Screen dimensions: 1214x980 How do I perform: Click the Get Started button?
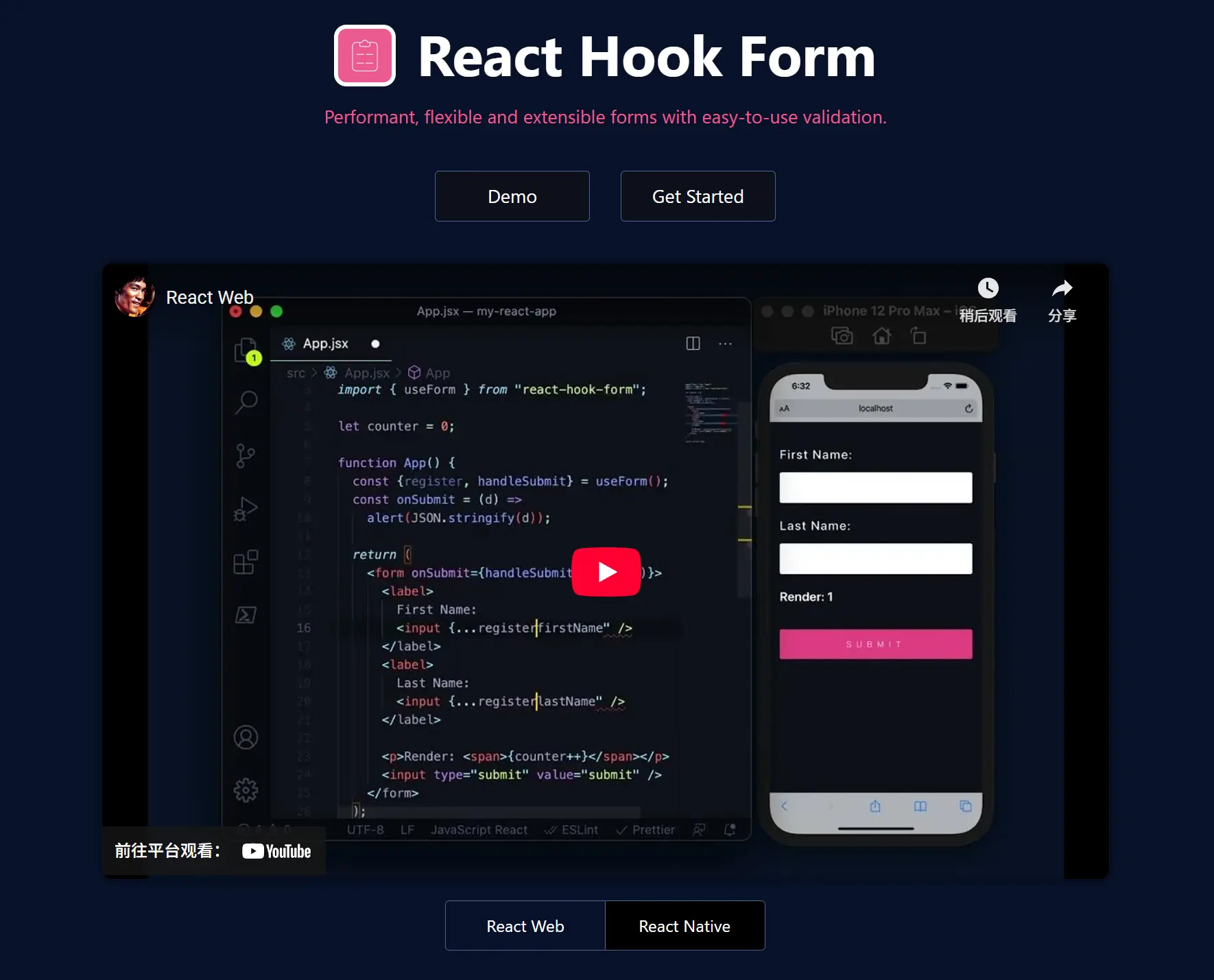[698, 196]
